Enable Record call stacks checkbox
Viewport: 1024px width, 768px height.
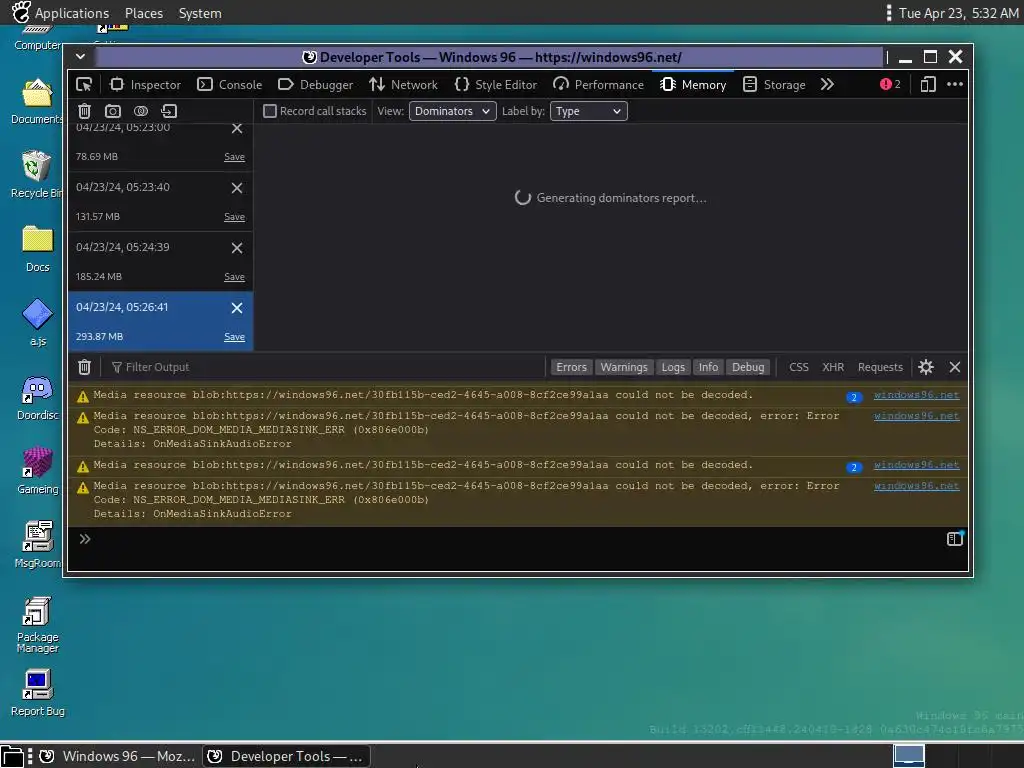[x=270, y=111]
